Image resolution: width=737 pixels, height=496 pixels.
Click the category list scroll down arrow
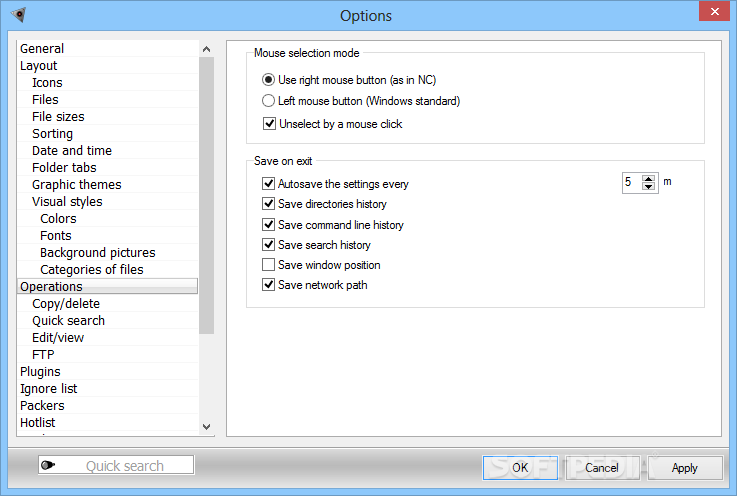pos(206,427)
